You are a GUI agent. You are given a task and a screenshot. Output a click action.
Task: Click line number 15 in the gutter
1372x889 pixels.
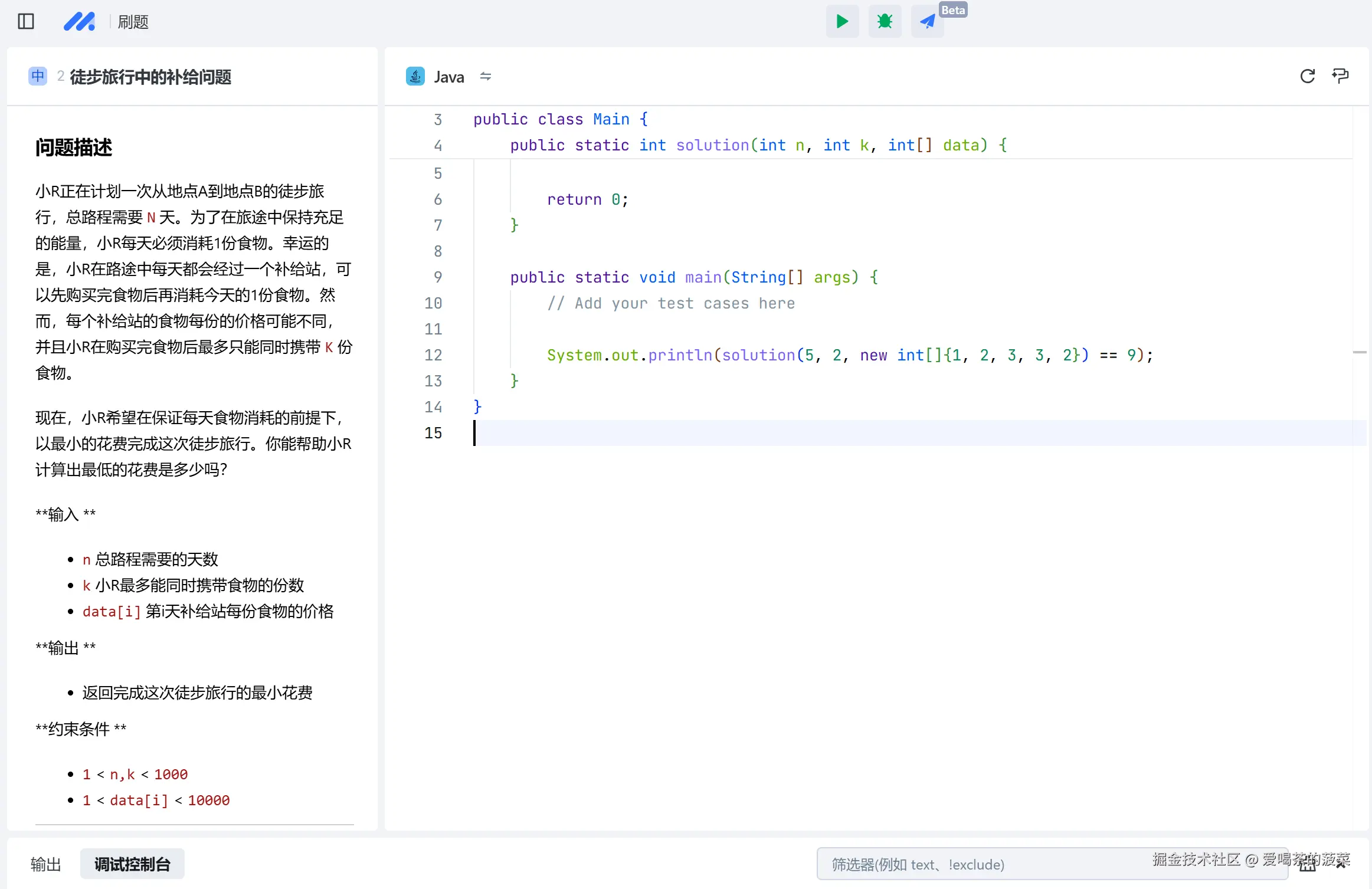(433, 433)
